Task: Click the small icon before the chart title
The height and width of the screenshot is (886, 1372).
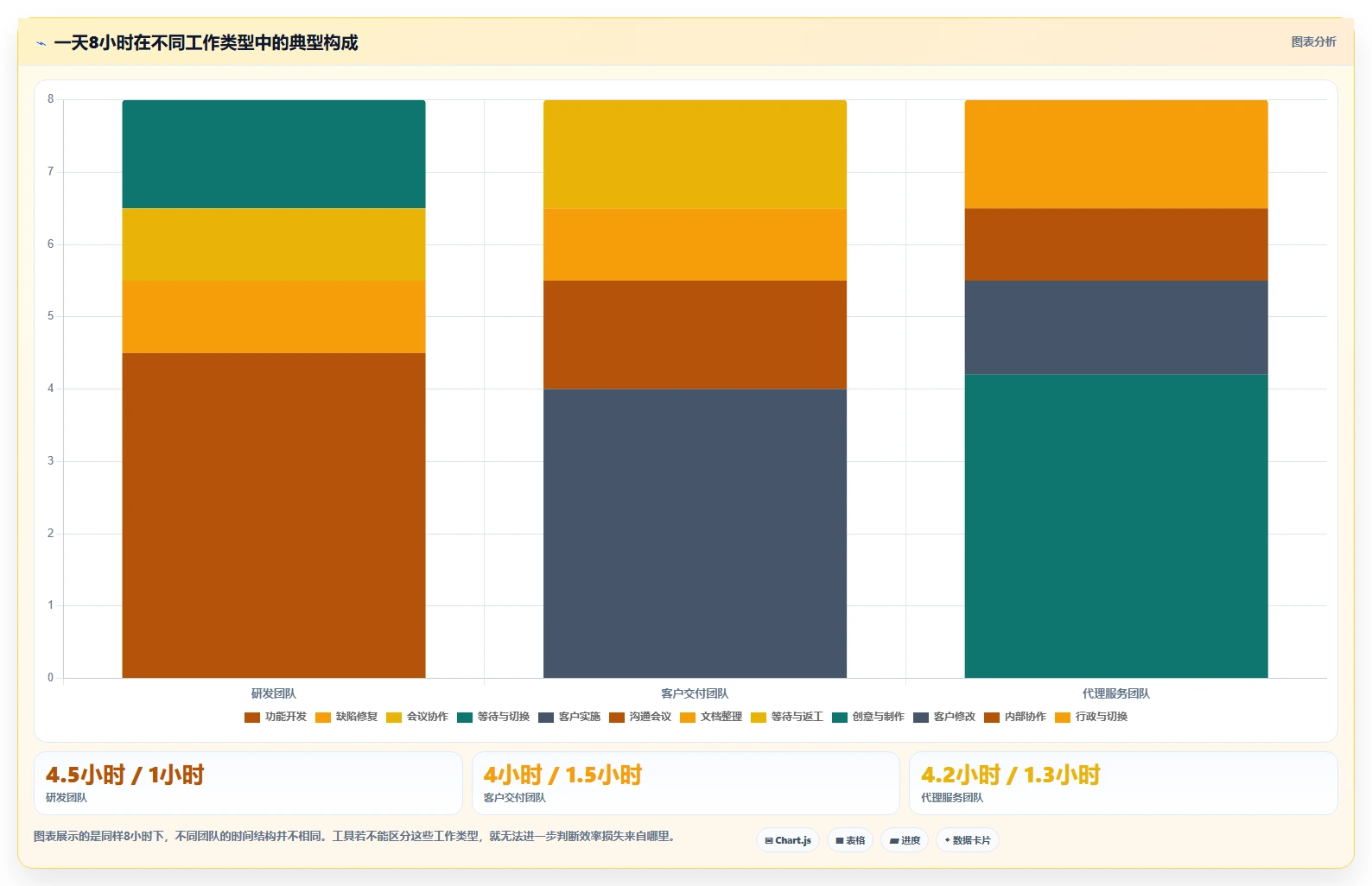Action: click(x=41, y=43)
